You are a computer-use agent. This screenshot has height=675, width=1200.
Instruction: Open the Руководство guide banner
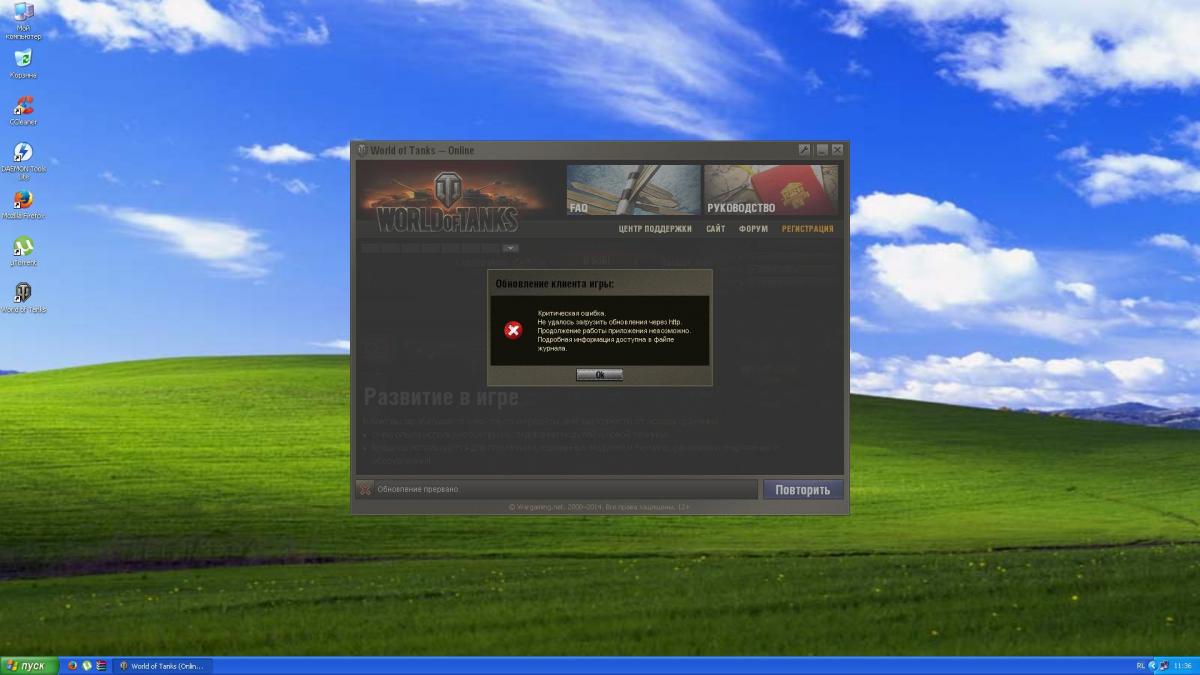(x=771, y=190)
